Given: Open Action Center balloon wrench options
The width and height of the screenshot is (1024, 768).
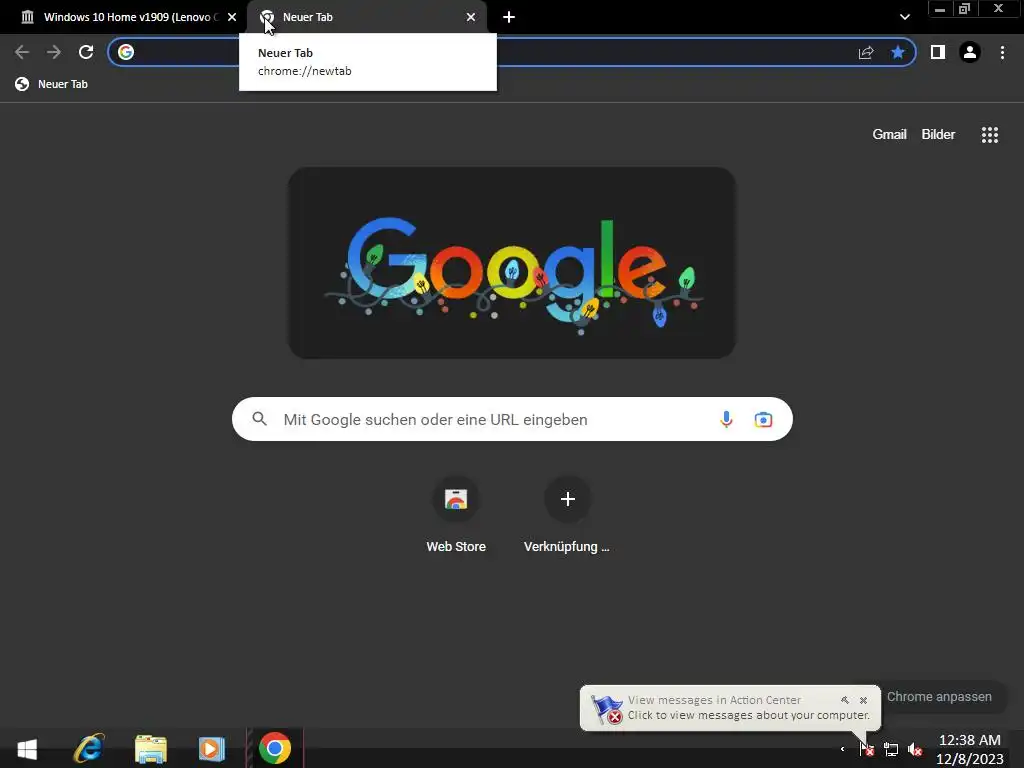Looking at the screenshot, I should (844, 700).
